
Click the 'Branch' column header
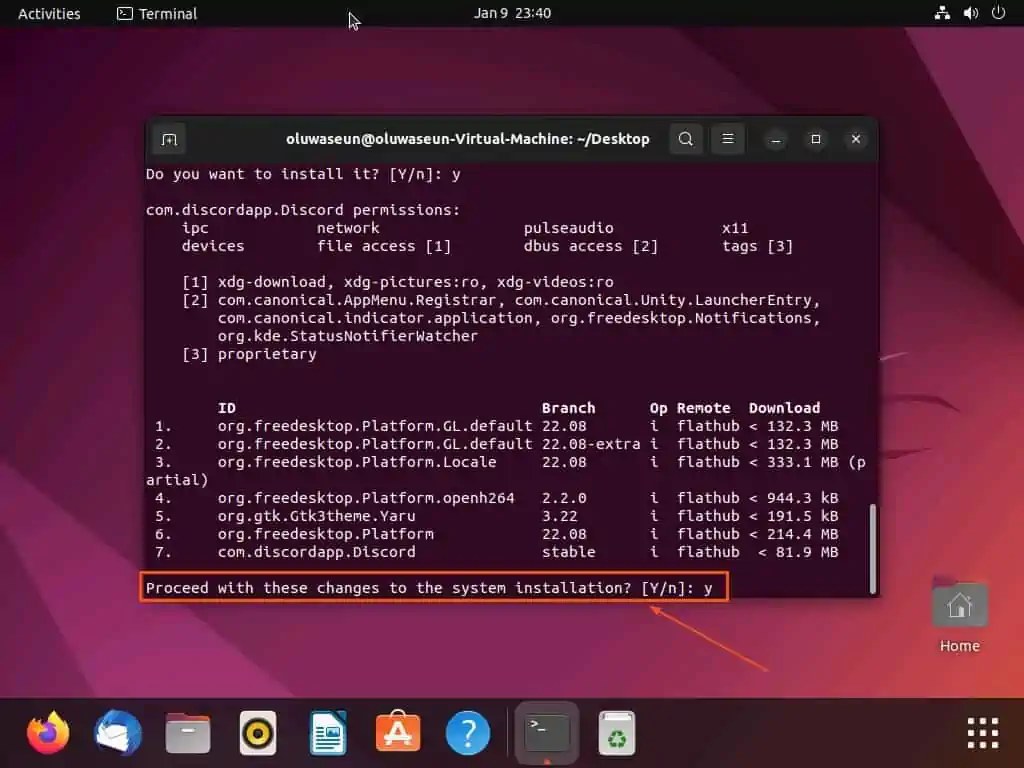pos(568,408)
